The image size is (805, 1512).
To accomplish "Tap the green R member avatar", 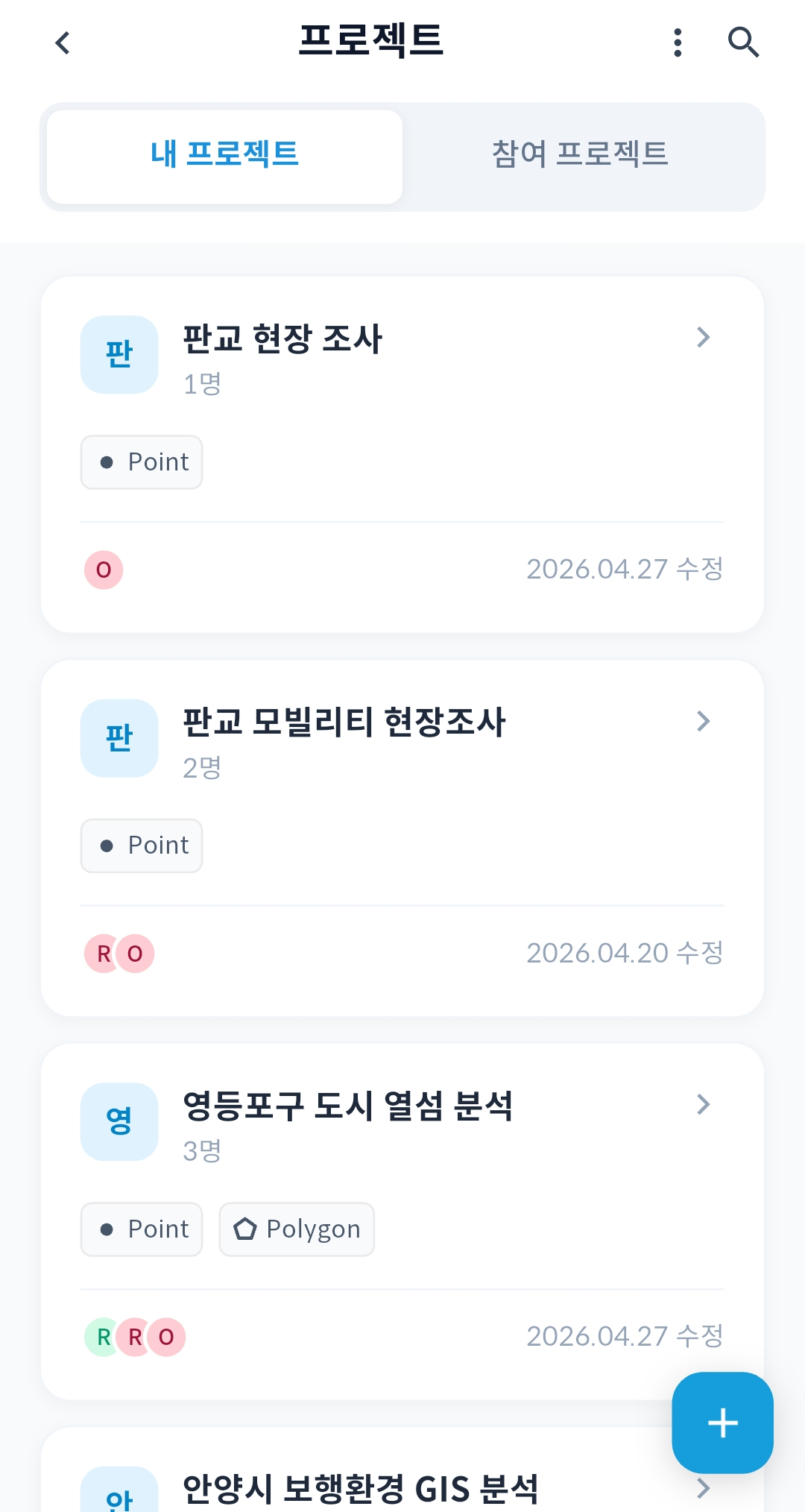I will (101, 1337).
